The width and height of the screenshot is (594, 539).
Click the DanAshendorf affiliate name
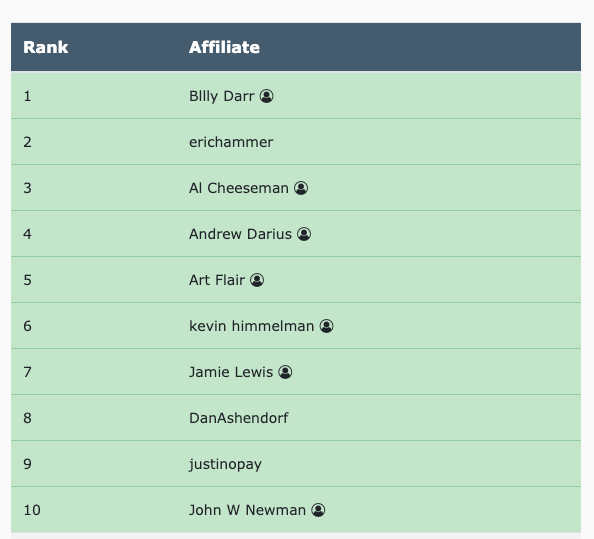click(239, 418)
